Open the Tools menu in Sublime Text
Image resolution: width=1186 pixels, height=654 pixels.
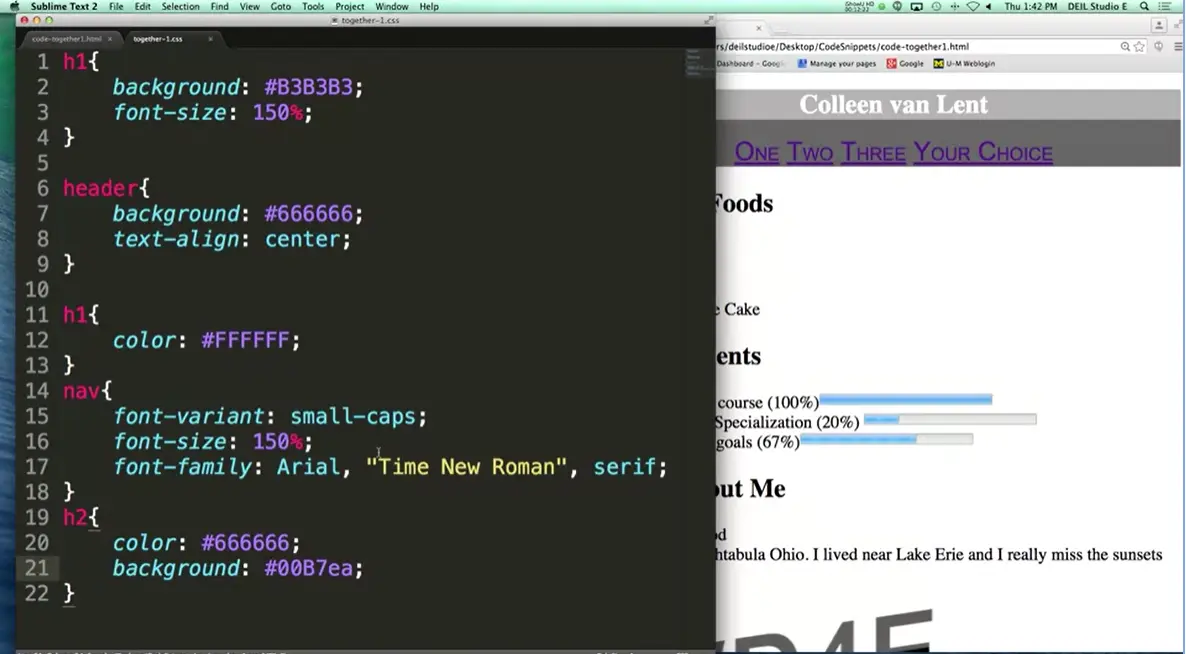pyautogui.click(x=313, y=6)
